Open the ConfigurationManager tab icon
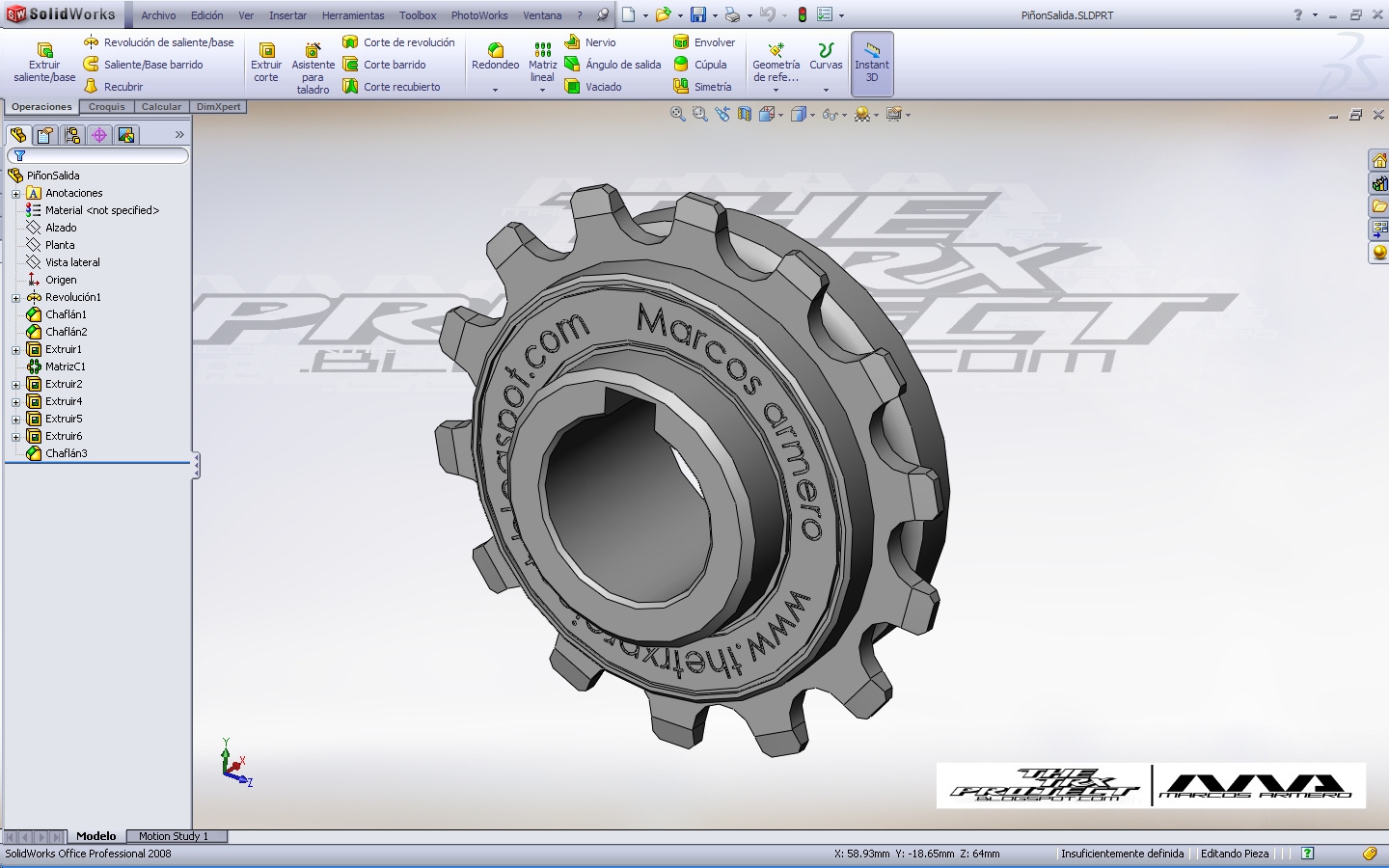The image size is (1389, 868). coord(72,135)
